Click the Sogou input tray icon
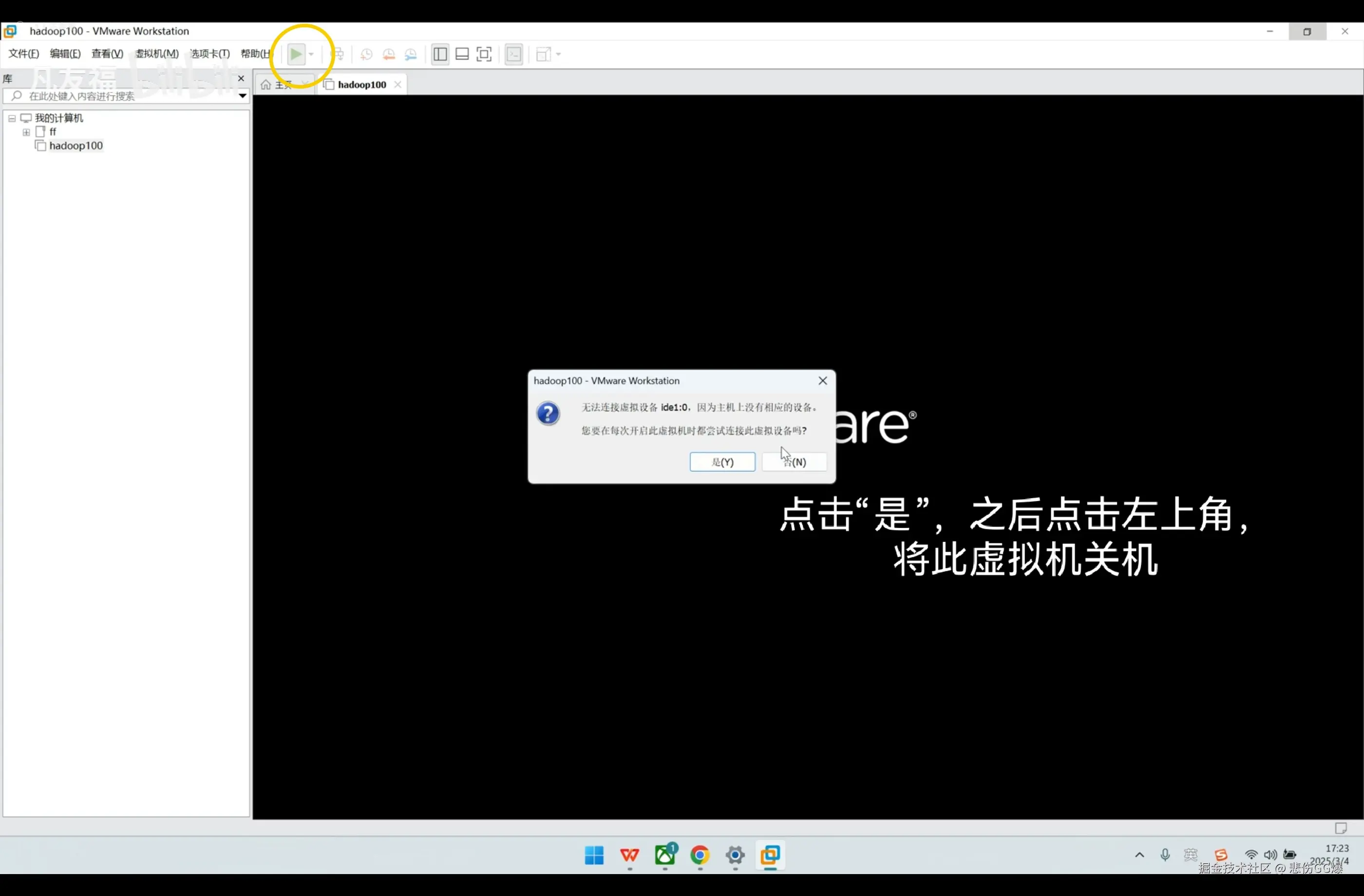Viewport: 1364px width, 896px height. coord(1221,855)
